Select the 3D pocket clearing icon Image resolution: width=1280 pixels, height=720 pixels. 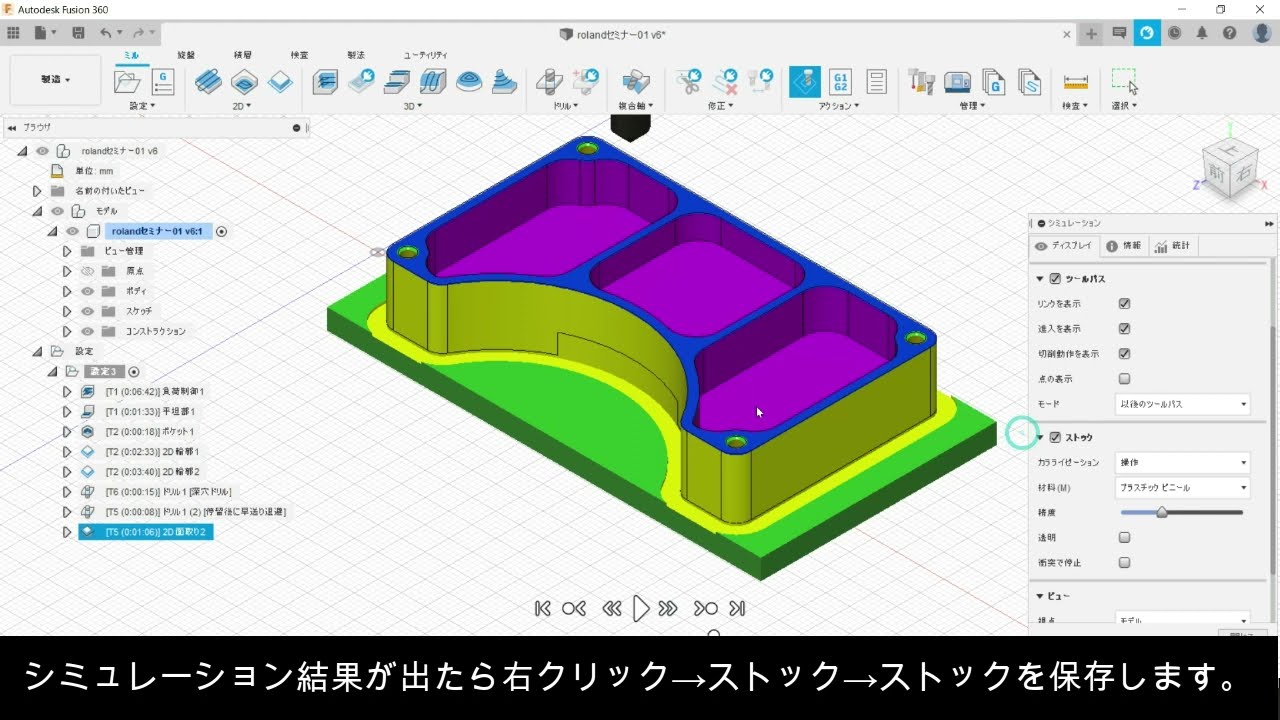(361, 82)
